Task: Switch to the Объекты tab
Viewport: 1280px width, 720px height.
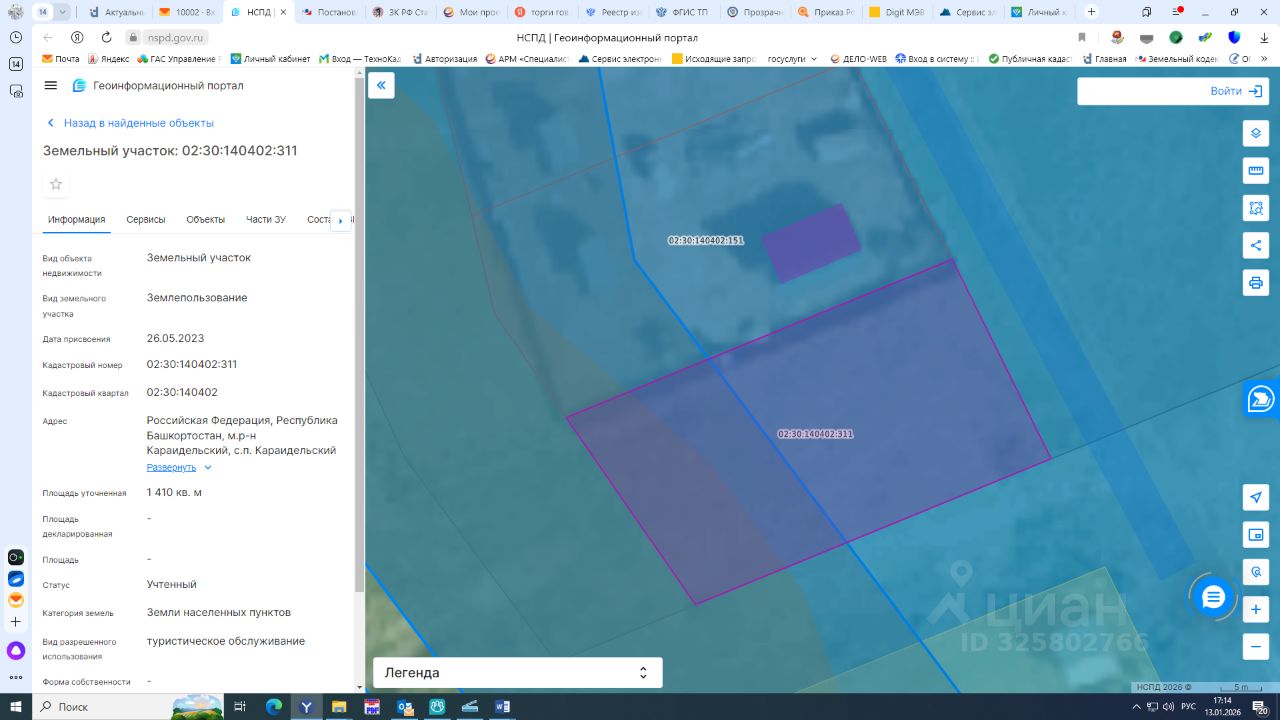Action: click(206, 220)
